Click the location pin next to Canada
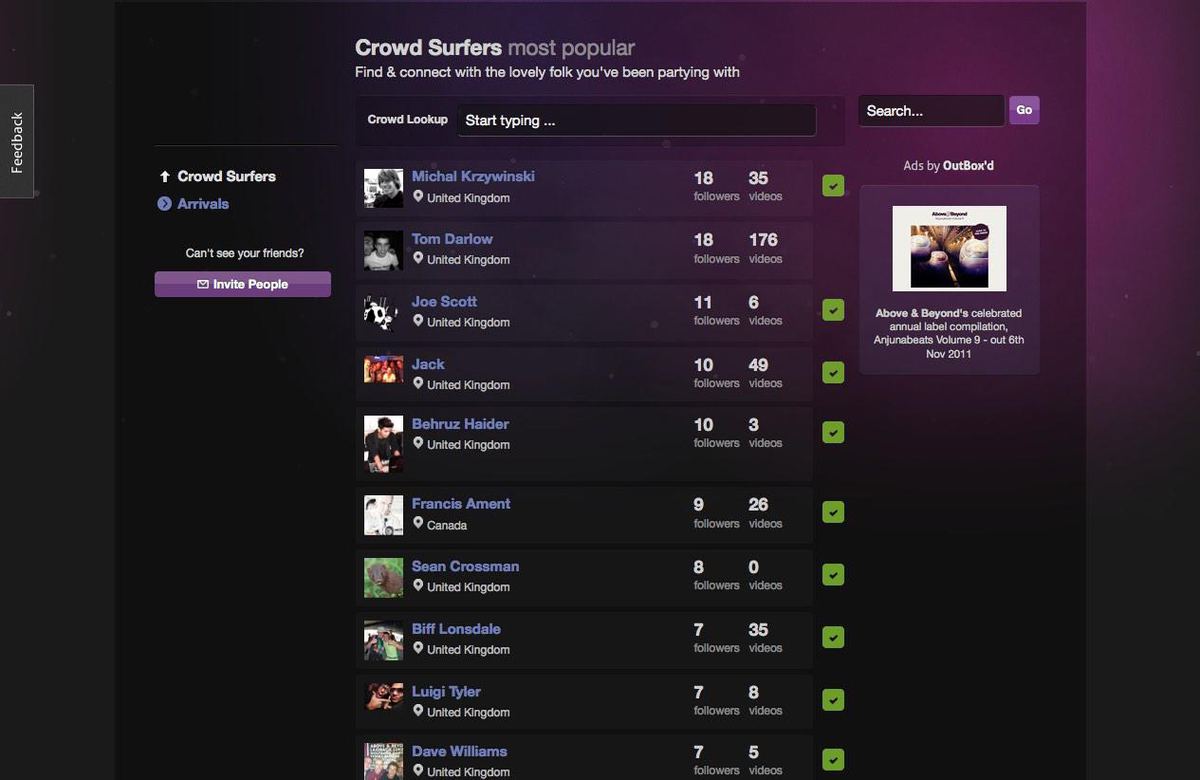This screenshot has width=1200, height=780. tap(418, 523)
